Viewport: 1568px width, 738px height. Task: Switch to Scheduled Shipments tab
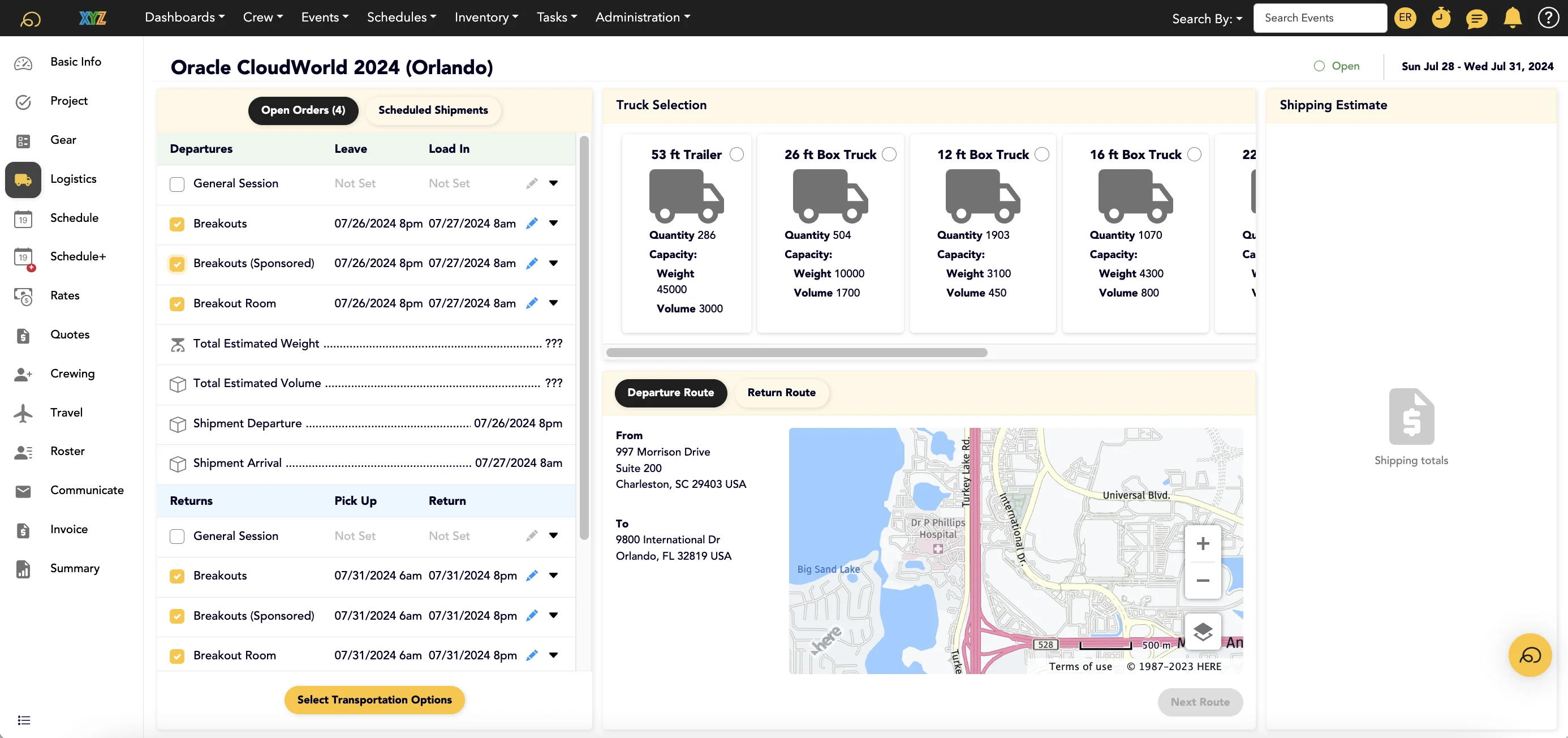coord(433,110)
